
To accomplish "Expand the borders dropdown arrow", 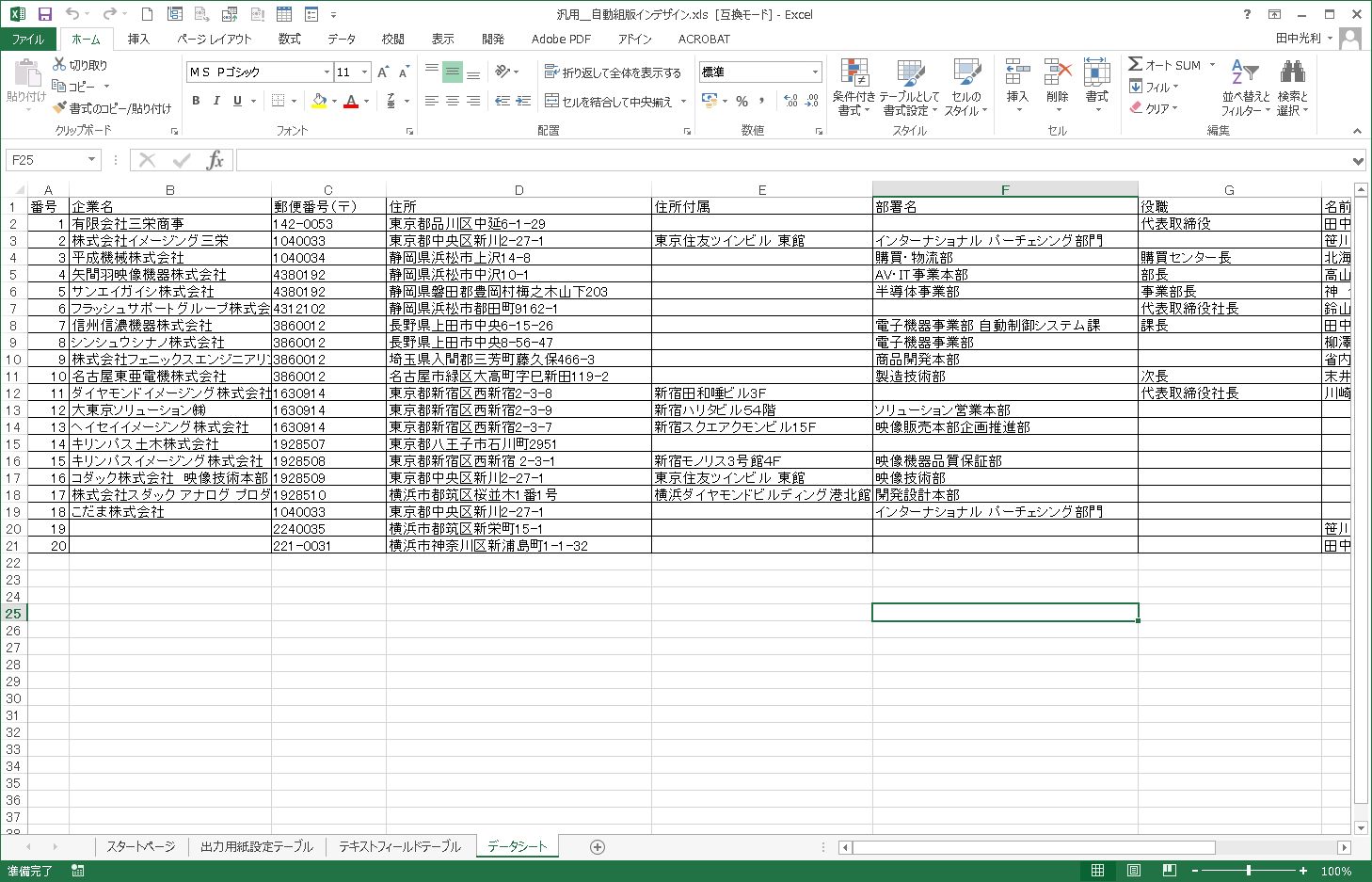I will (x=294, y=101).
